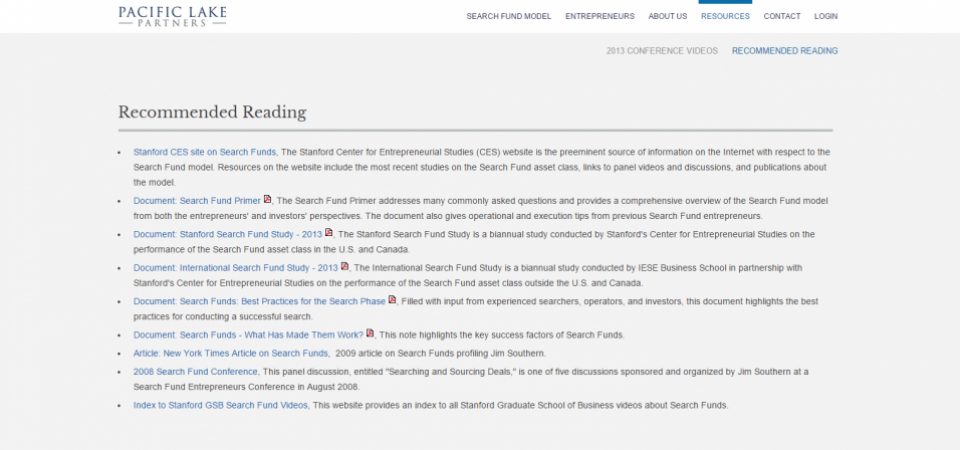Open Stanford CES site on Search Funds link
The height and width of the screenshot is (450, 960).
pyautogui.click(x=204, y=152)
